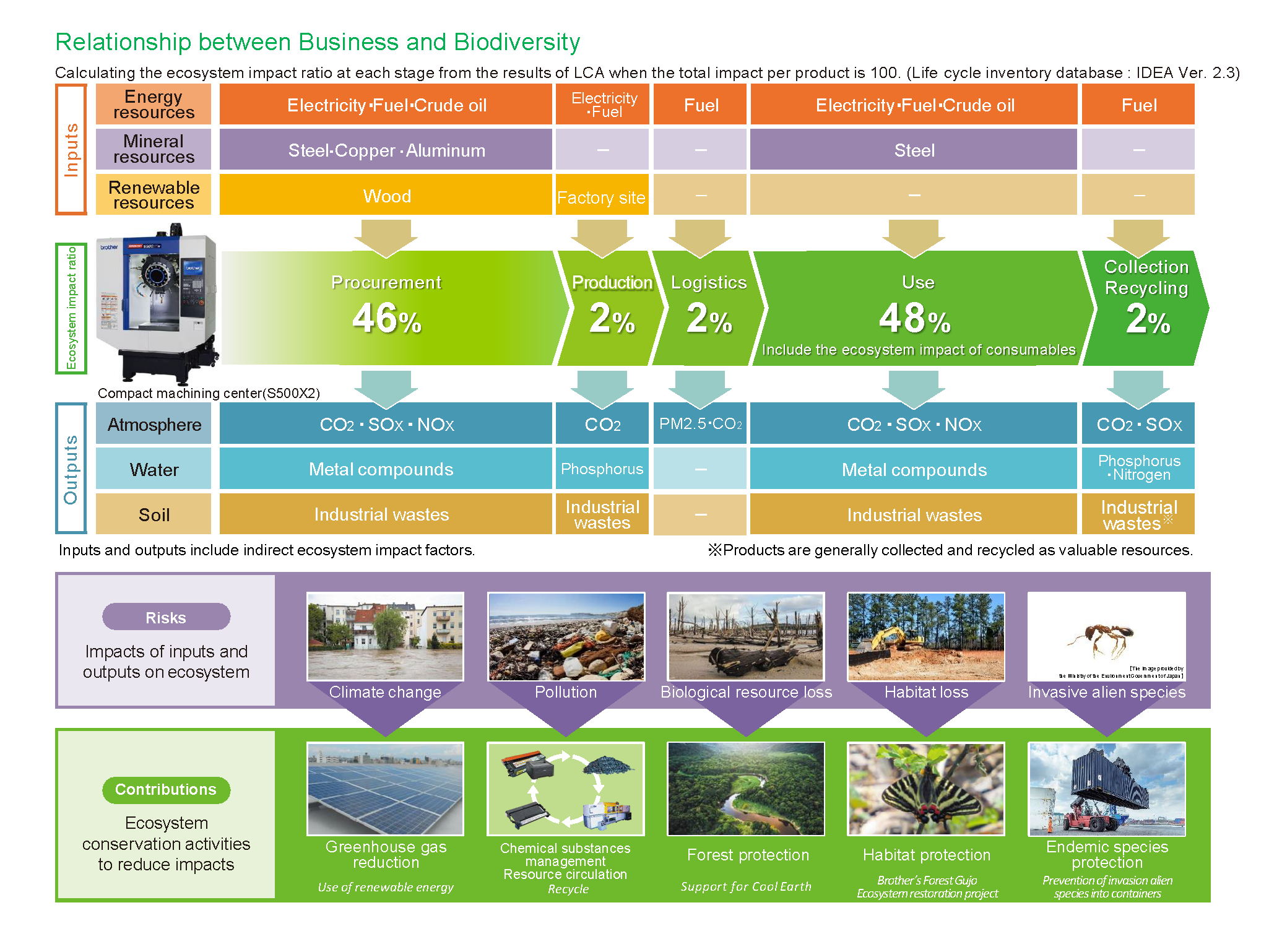Click 'Metal compounds' cell under Procurement
Image resolution: width=1269 pixels, height=952 pixels.
(x=386, y=469)
